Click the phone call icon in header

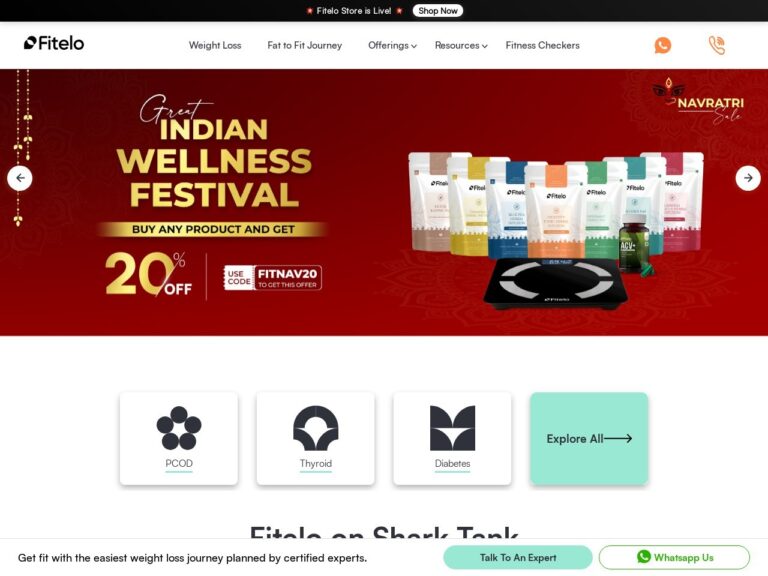pos(717,45)
